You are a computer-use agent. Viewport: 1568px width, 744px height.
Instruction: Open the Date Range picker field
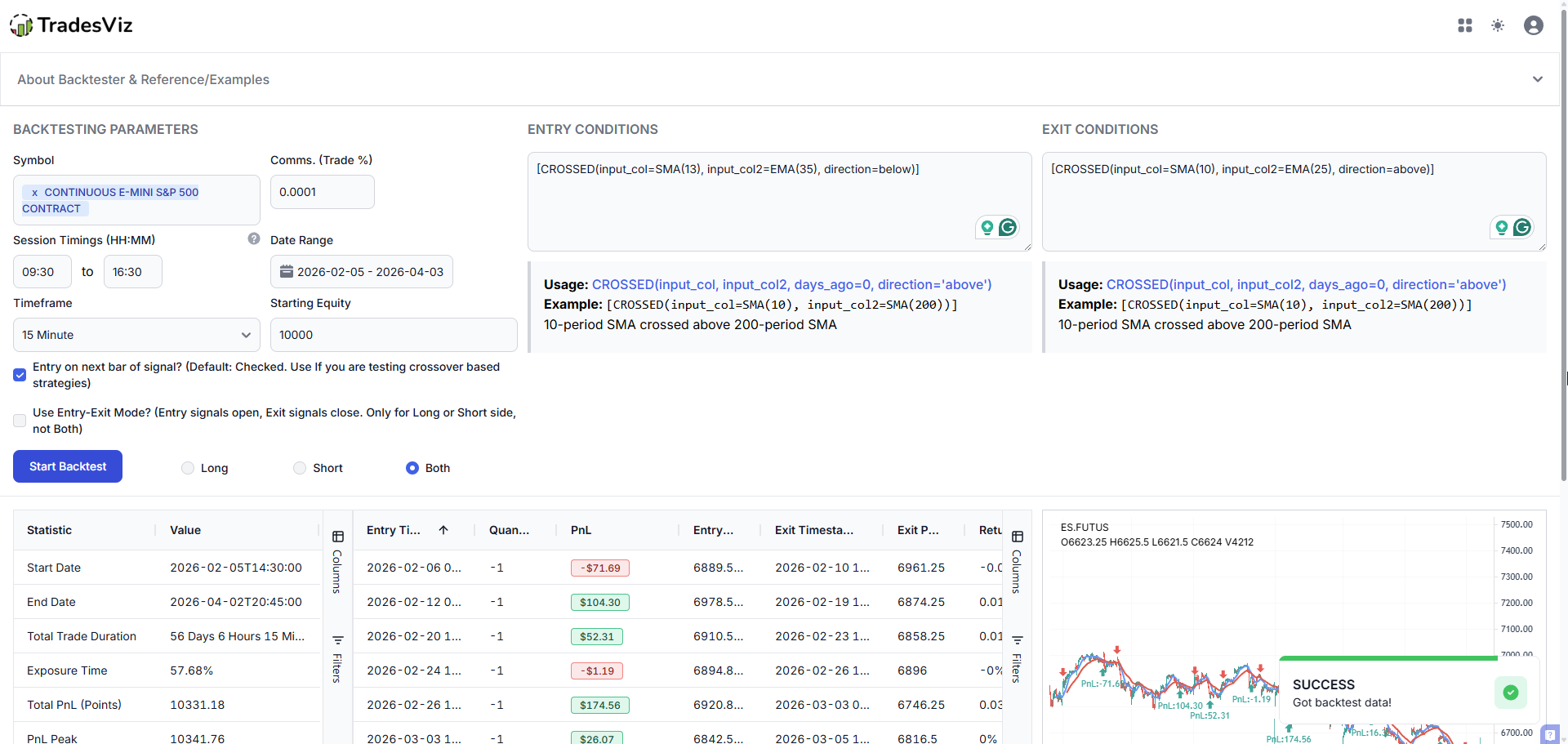362,272
